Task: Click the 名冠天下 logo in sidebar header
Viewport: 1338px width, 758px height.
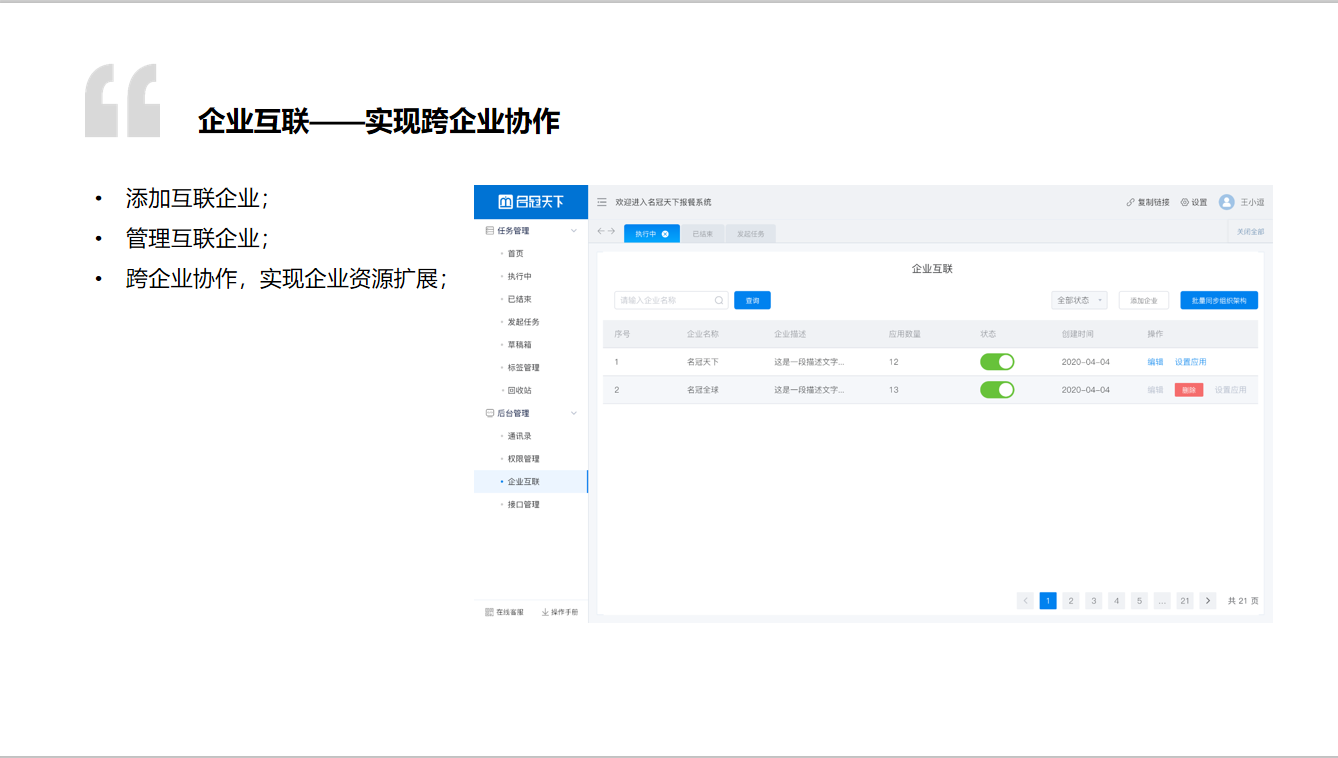Action: pyautogui.click(x=531, y=202)
